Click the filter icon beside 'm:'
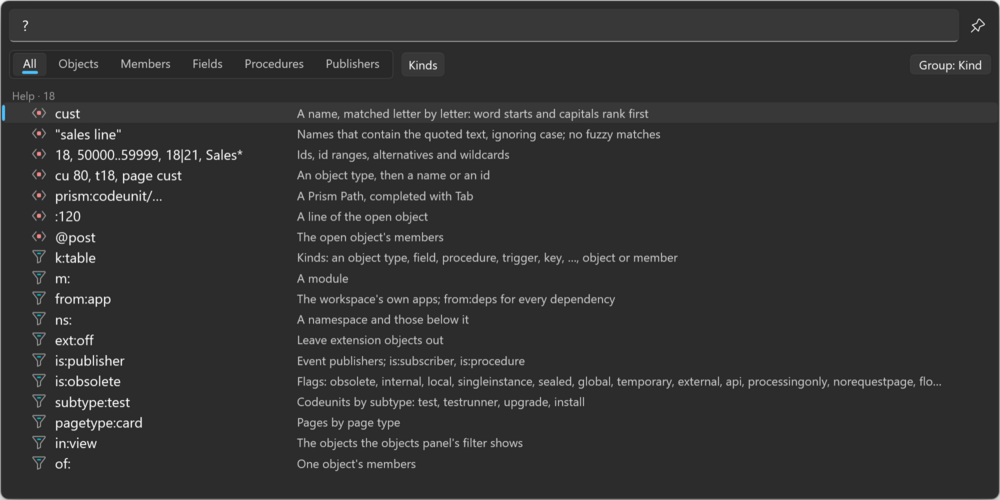The width and height of the screenshot is (1000, 500). click(39, 278)
